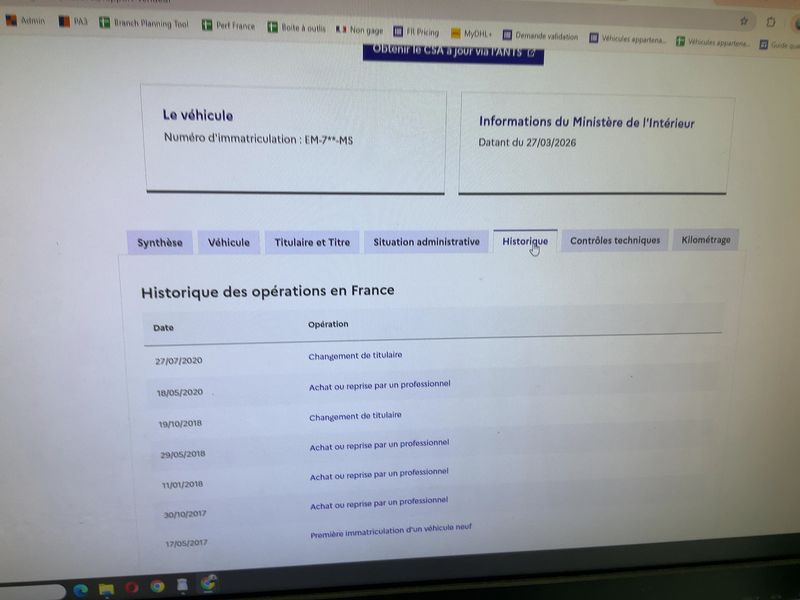Select the Historique tab

point(525,241)
